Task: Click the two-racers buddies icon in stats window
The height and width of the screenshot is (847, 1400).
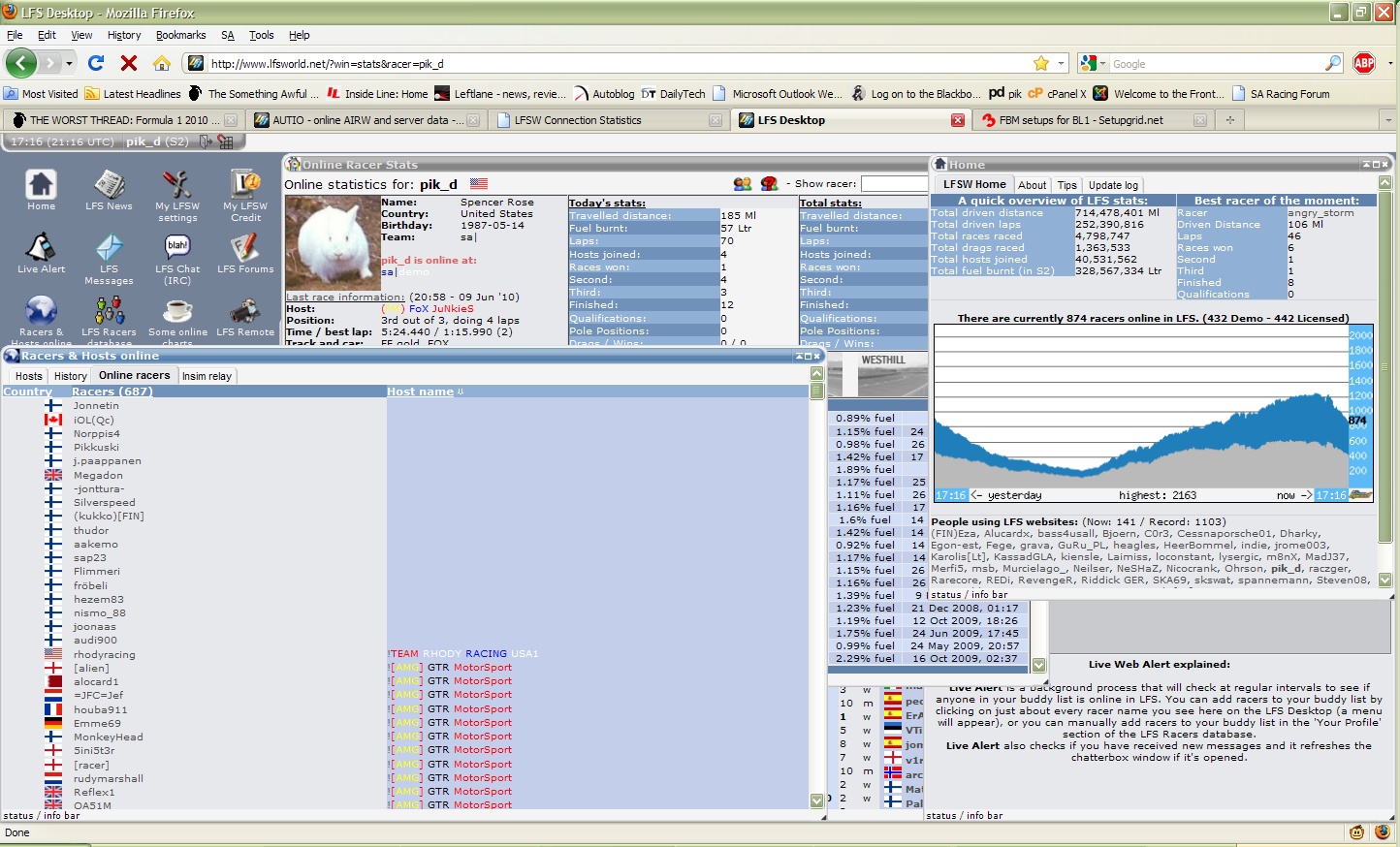Action: click(x=743, y=184)
